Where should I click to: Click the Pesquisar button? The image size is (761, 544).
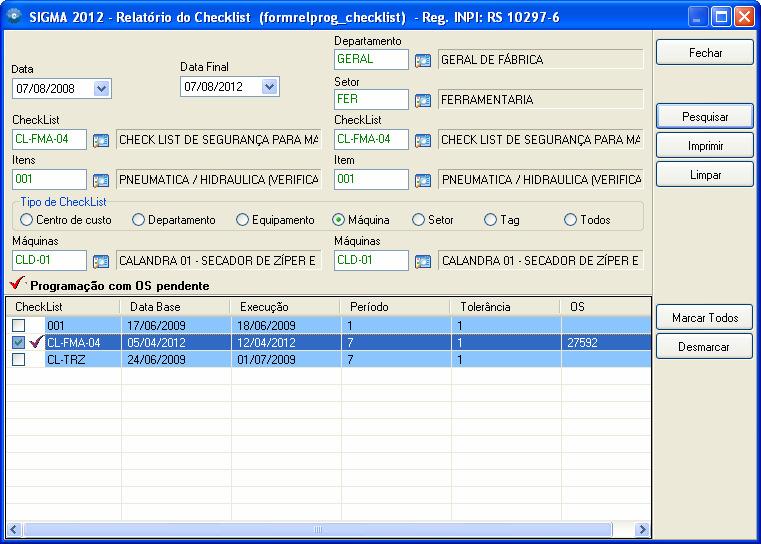pos(705,116)
